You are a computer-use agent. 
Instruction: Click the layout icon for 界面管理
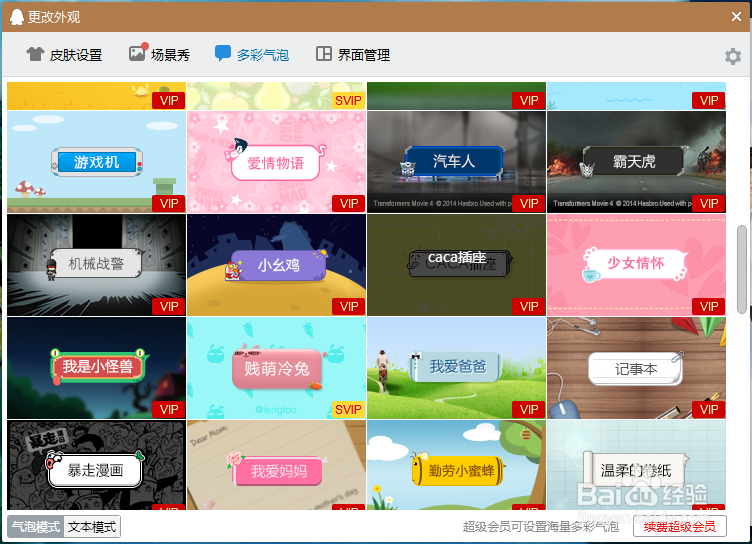click(x=324, y=53)
